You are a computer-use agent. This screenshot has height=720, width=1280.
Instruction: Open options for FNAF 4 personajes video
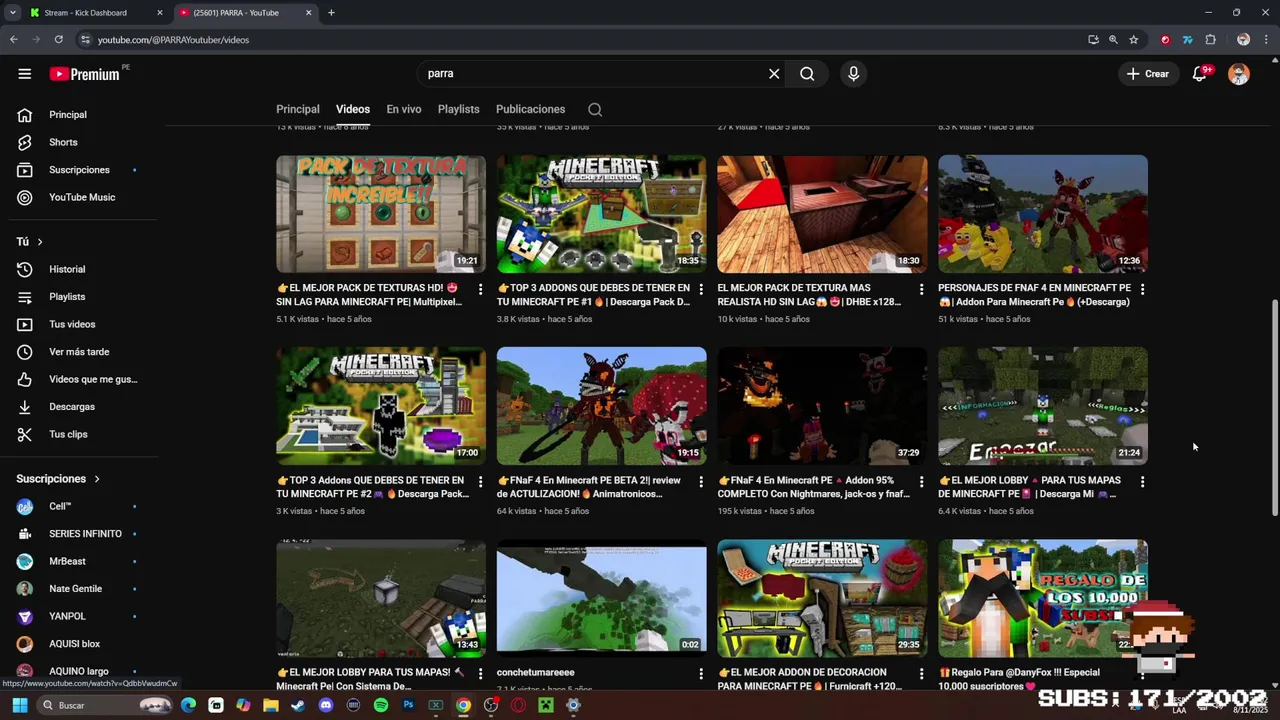(x=1142, y=289)
